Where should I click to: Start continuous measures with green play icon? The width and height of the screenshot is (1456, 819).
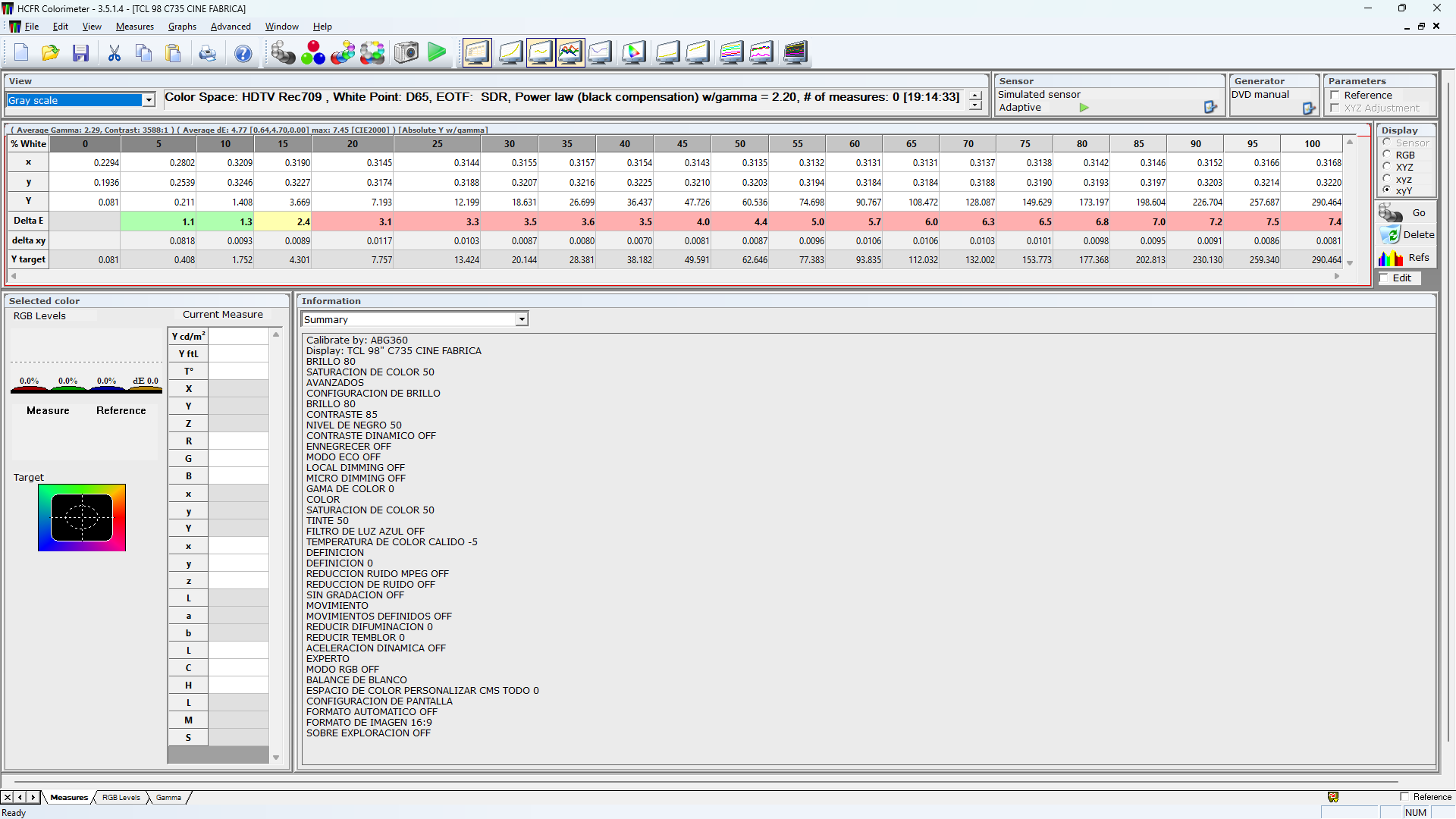(x=437, y=53)
